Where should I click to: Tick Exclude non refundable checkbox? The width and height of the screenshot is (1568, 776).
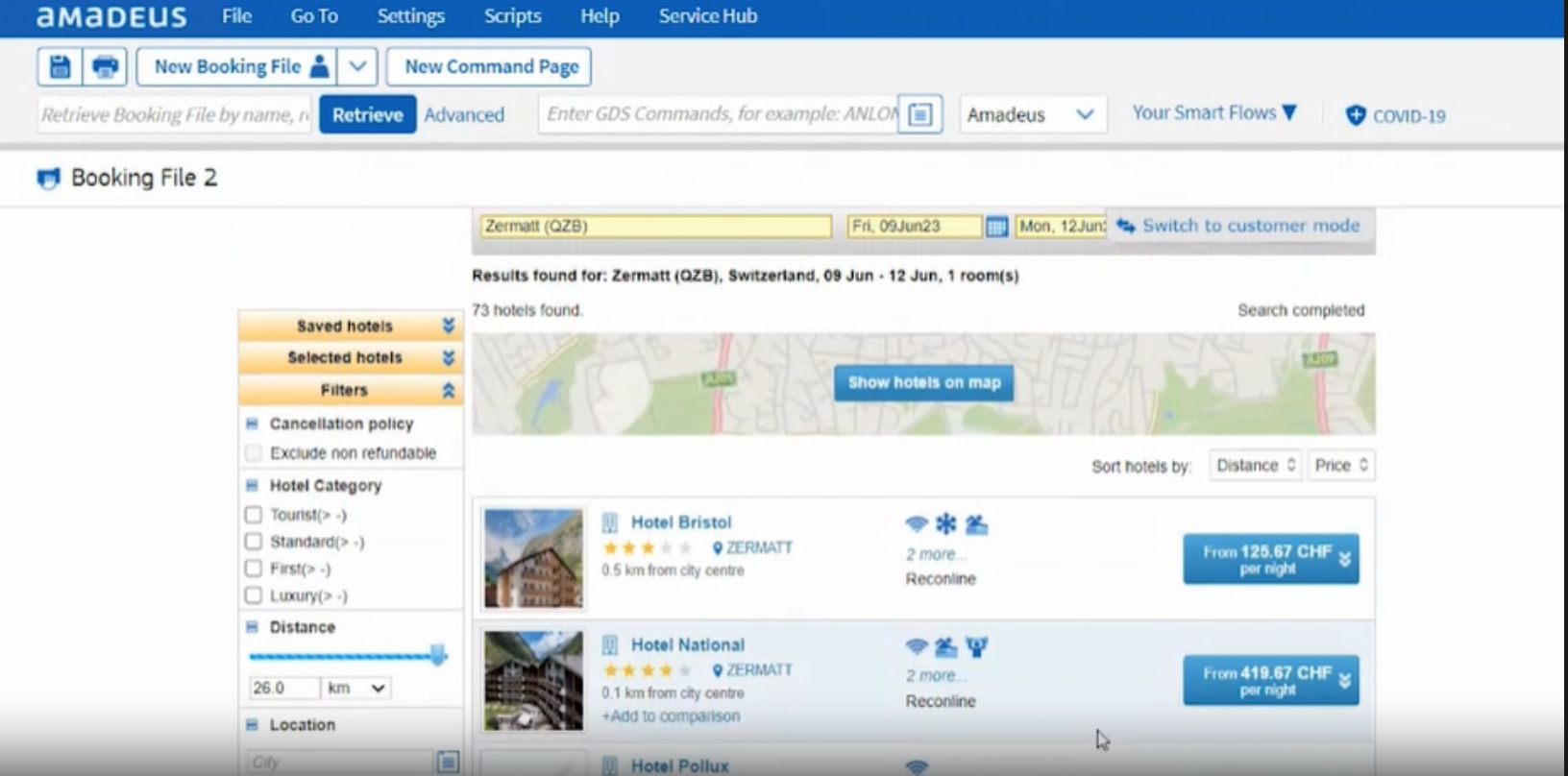[x=254, y=452]
